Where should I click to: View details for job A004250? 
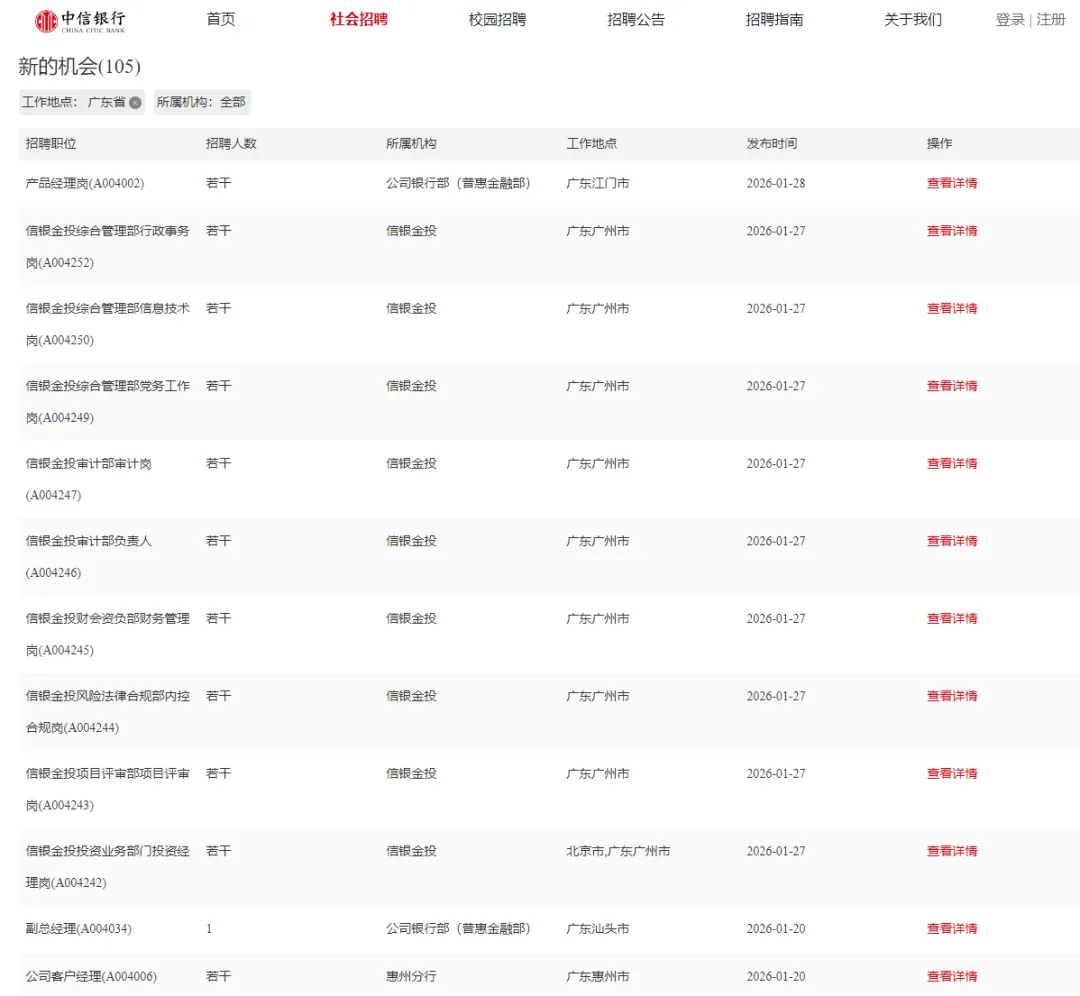point(952,309)
